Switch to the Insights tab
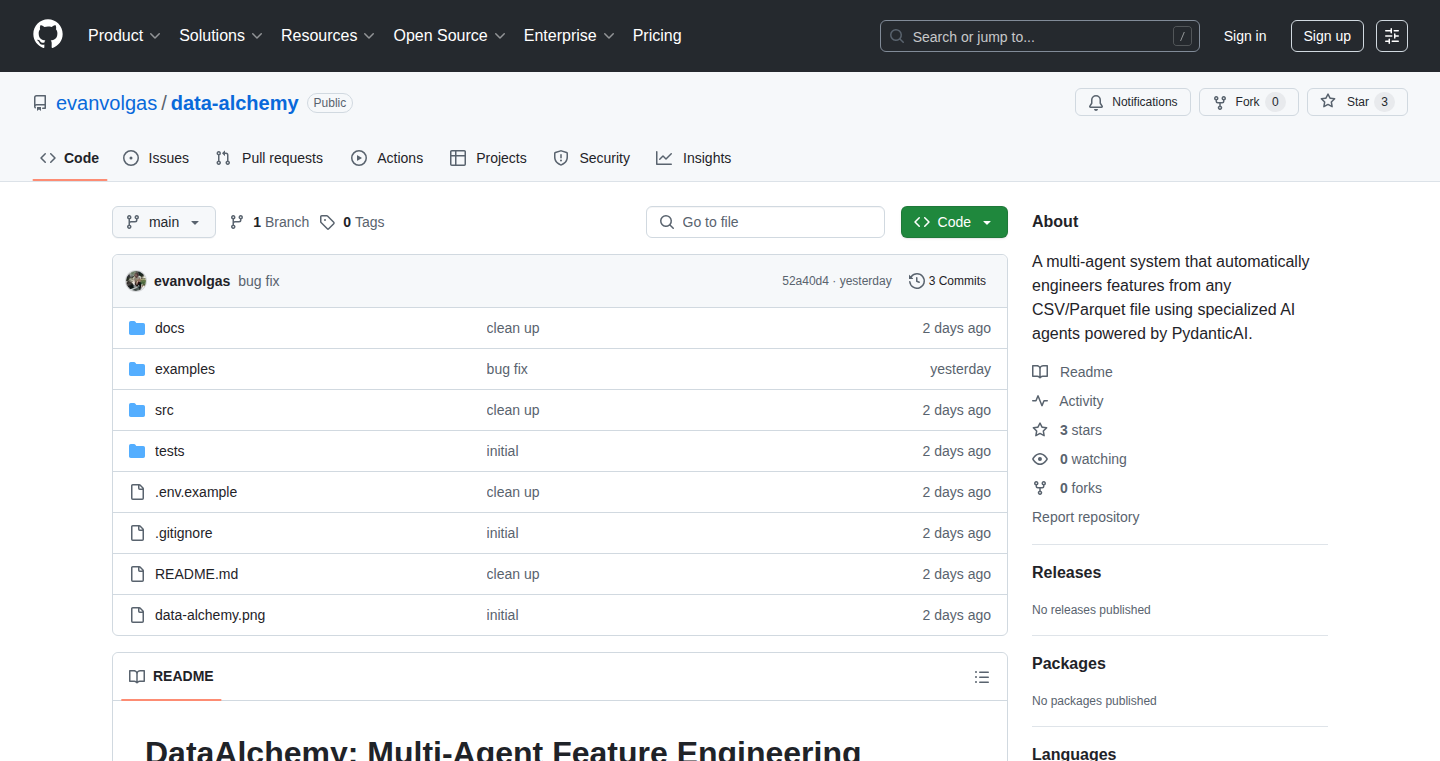1440x761 pixels. point(694,158)
